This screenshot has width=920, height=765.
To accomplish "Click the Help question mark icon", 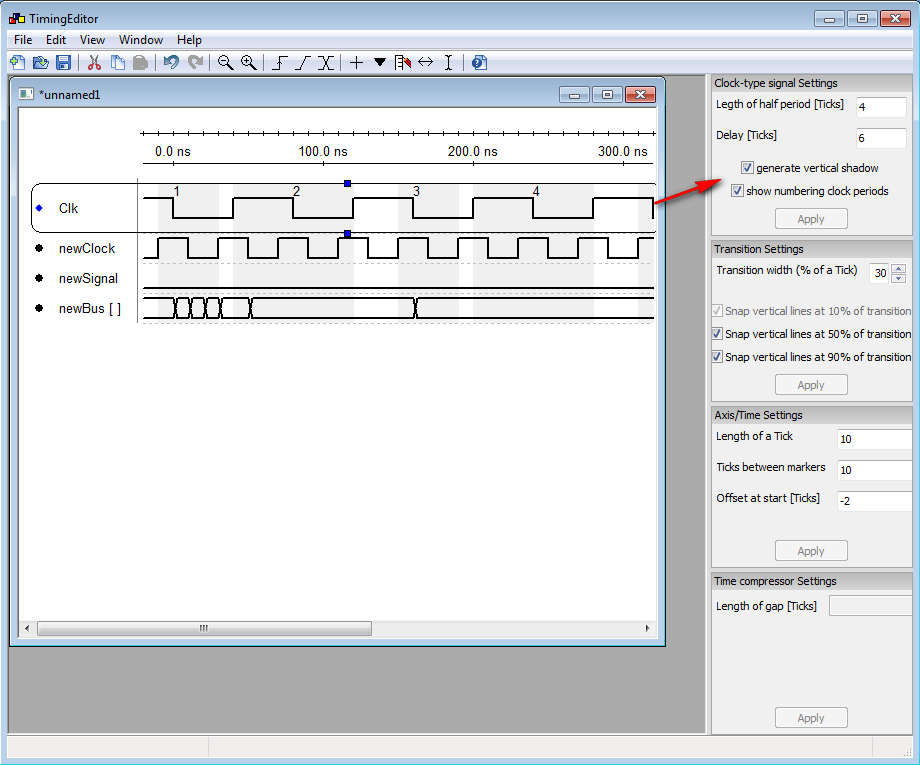I will 479,62.
